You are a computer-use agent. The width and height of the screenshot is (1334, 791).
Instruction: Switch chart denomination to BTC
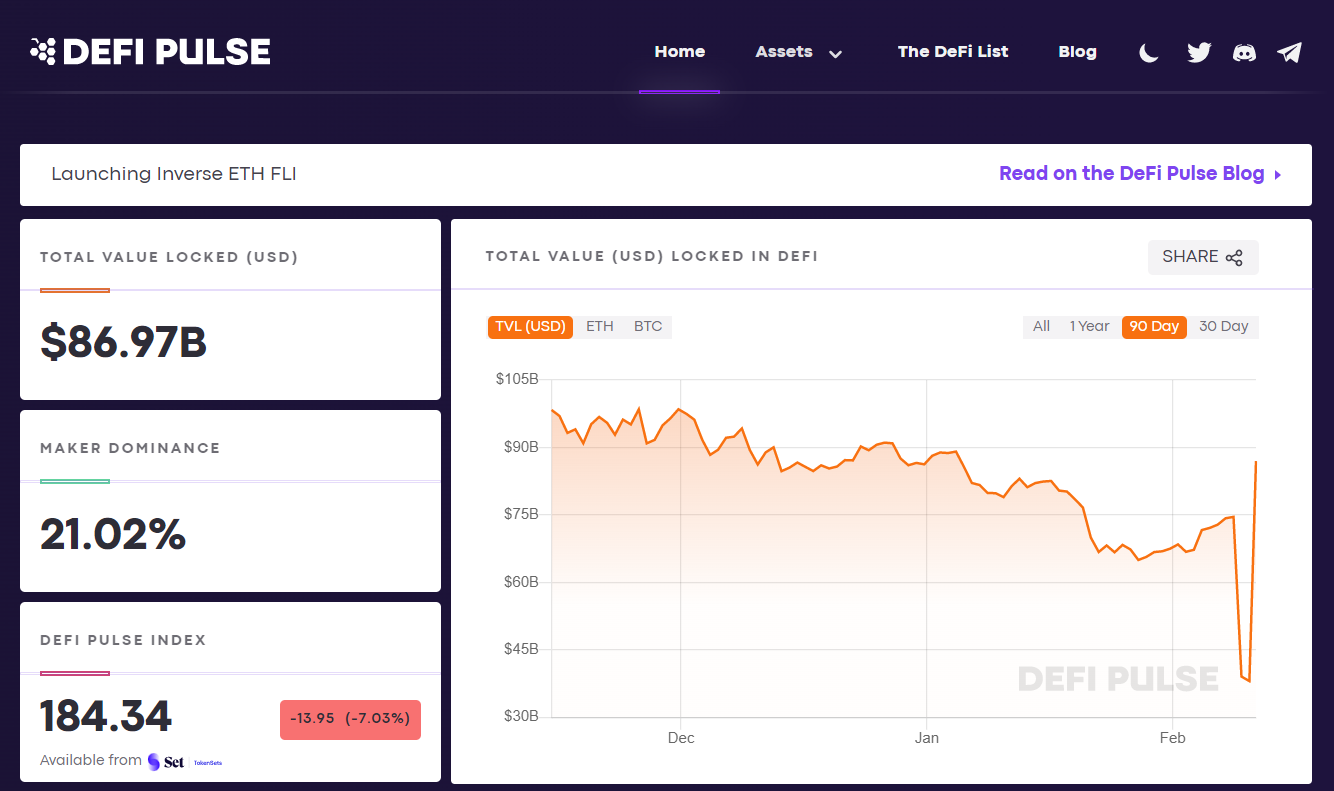648,327
